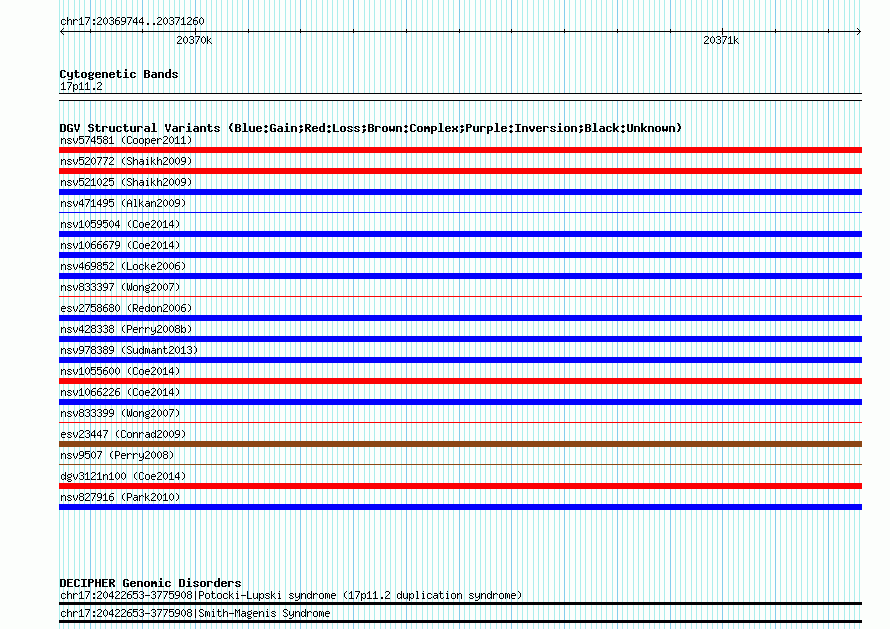Select the blue nsv428338 gain bar
Screen dimensions: 890x629
click(x=460, y=339)
